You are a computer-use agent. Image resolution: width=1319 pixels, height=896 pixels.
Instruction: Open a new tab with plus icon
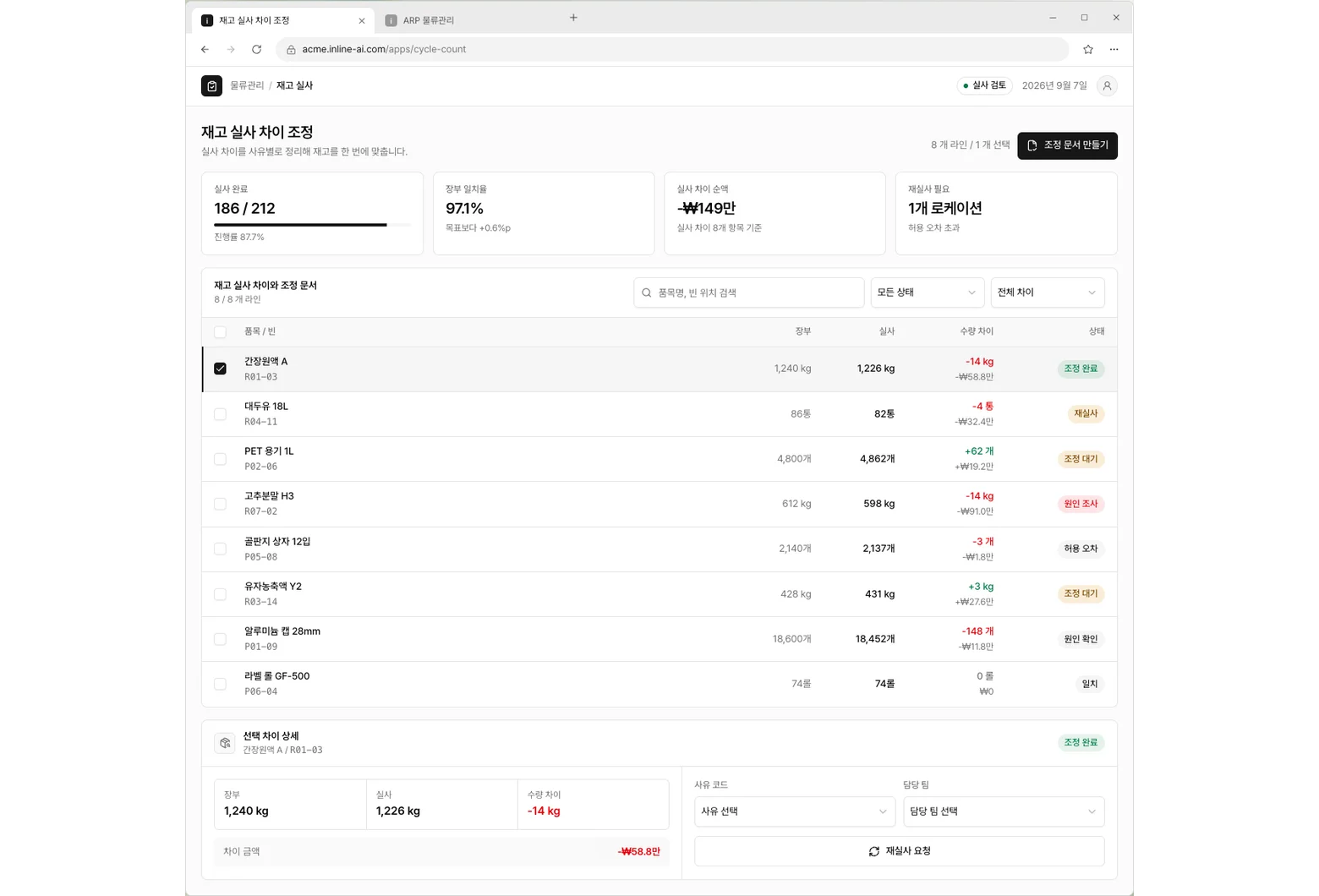click(x=573, y=18)
